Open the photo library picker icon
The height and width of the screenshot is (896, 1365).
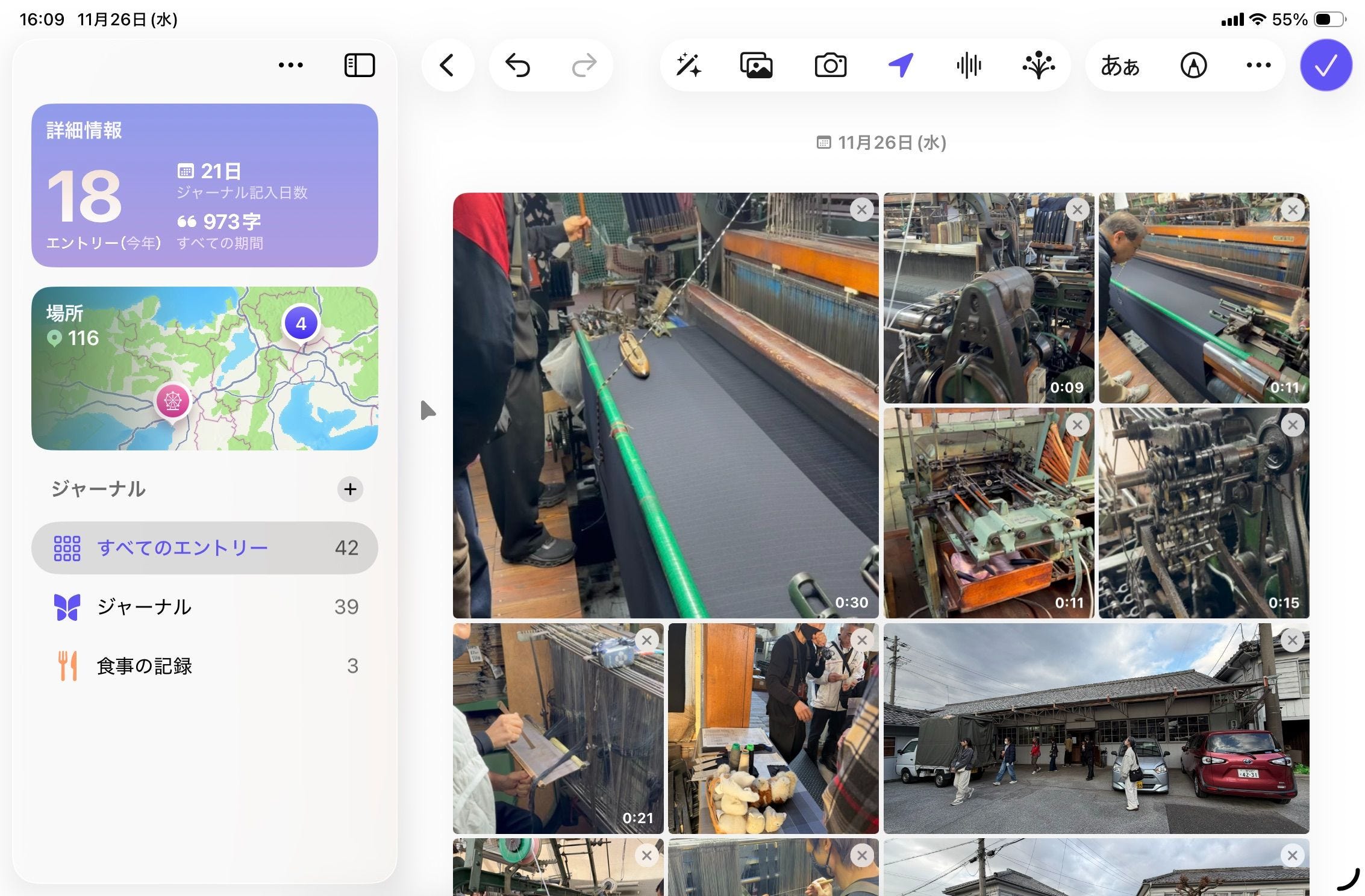756,65
